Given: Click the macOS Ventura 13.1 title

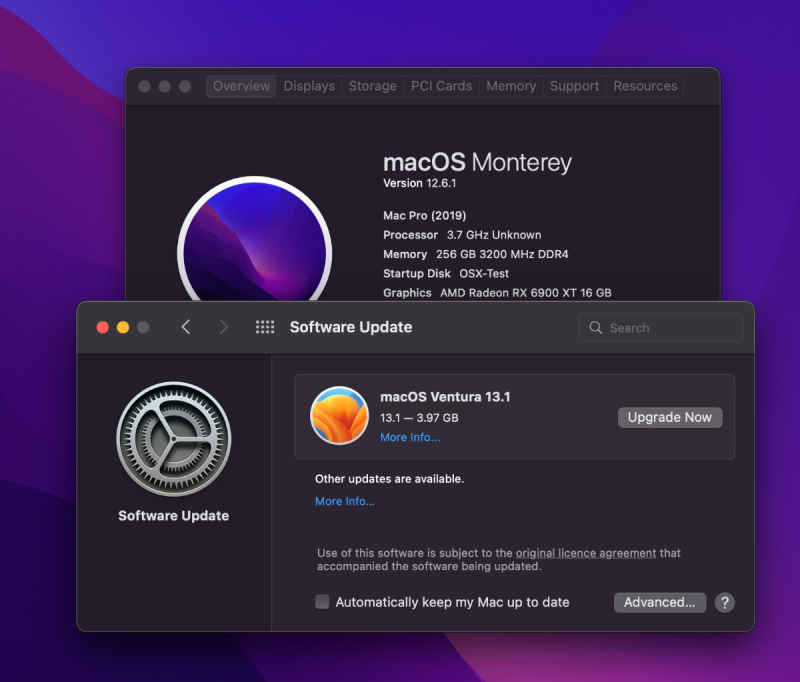Looking at the screenshot, I should pos(445,397).
